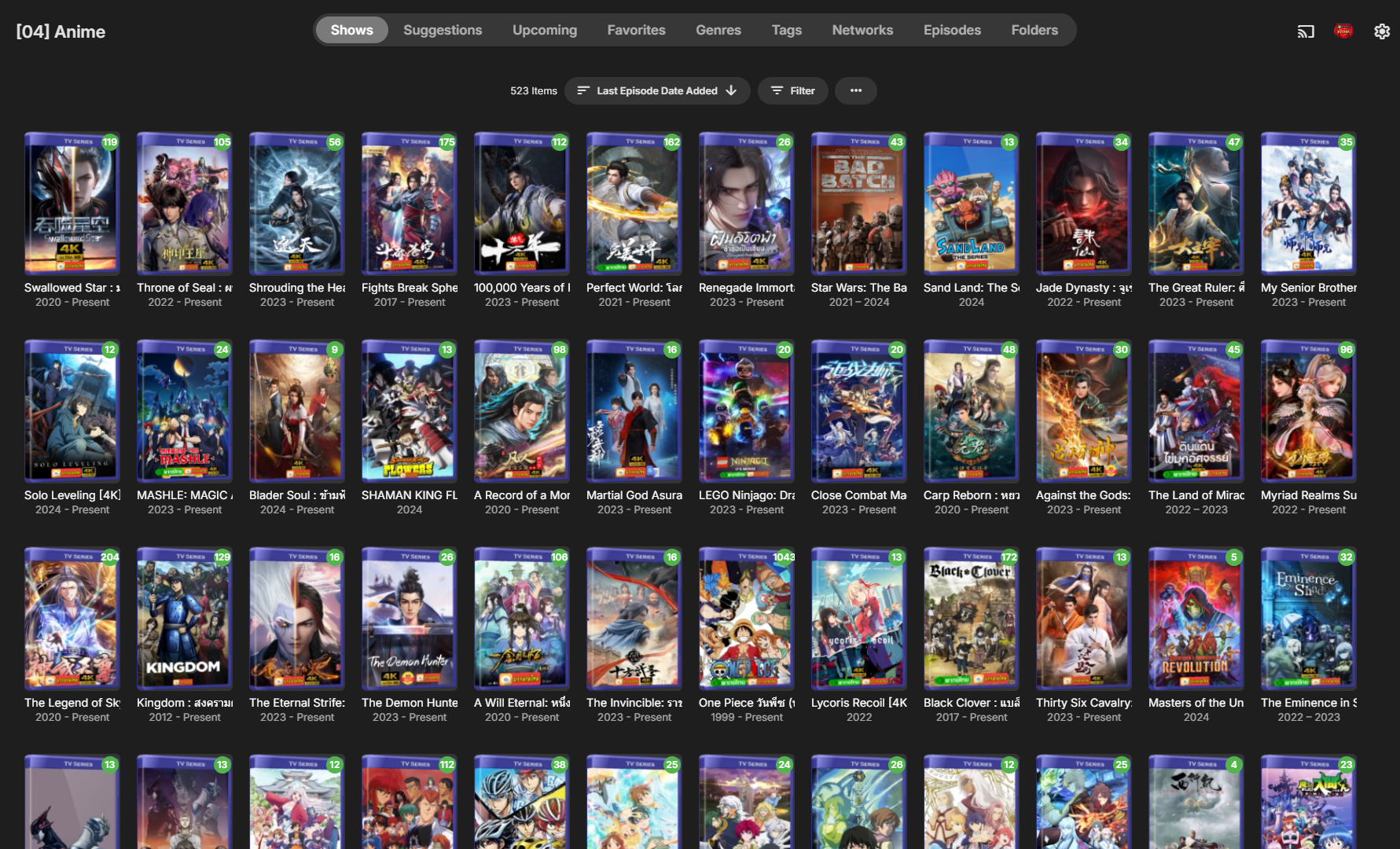Open the Swallowed Star poster
Viewport: 1400px width, 849px height.
point(72,204)
